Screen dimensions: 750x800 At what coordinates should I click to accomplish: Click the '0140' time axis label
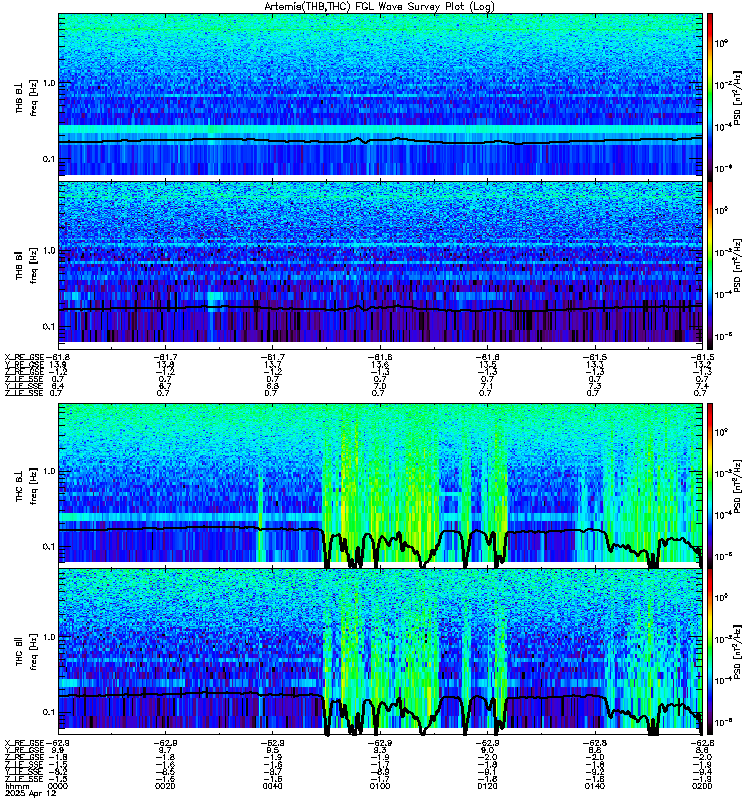tap(595, 786)
